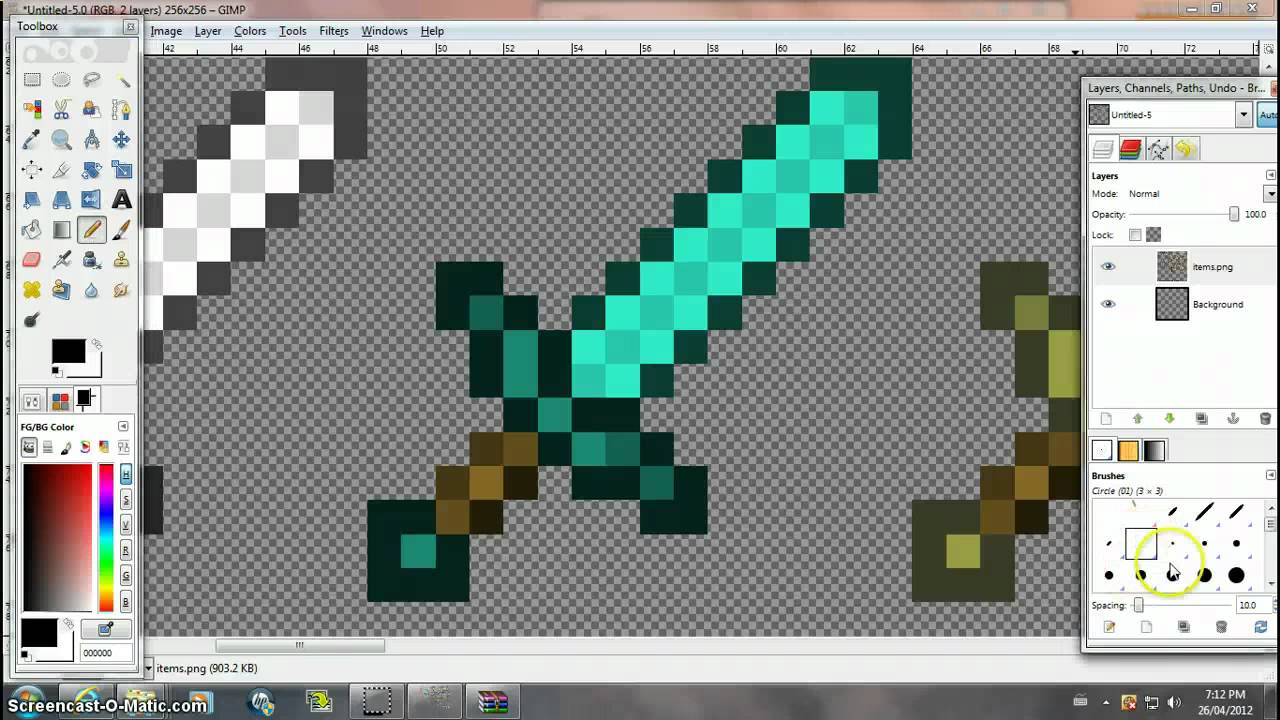1280x720 pixels.
Task: Open the Untitled-5 image selector dropdown
Action: click(x=1244, y=115)
